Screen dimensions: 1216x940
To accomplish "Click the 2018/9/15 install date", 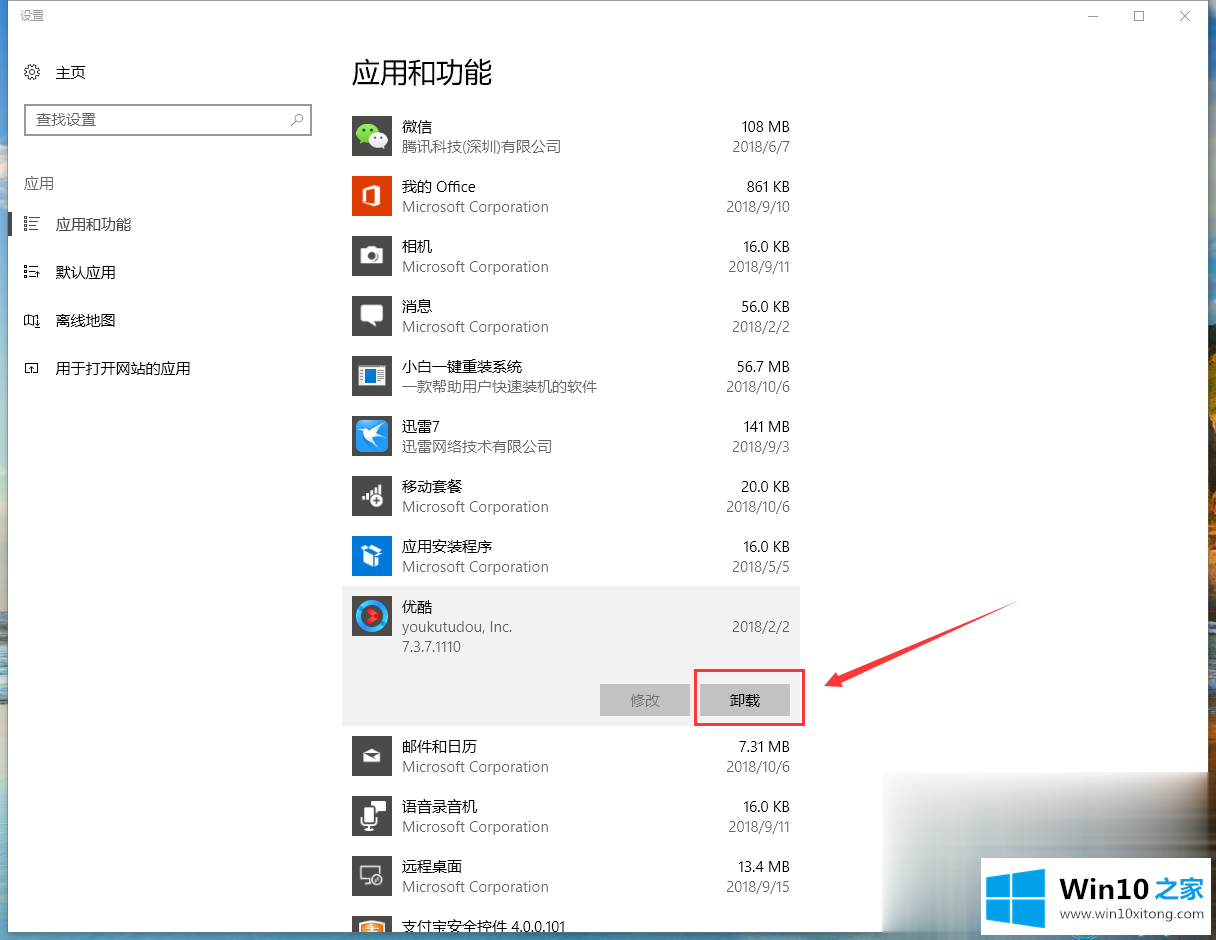I will tap(759, 886).
